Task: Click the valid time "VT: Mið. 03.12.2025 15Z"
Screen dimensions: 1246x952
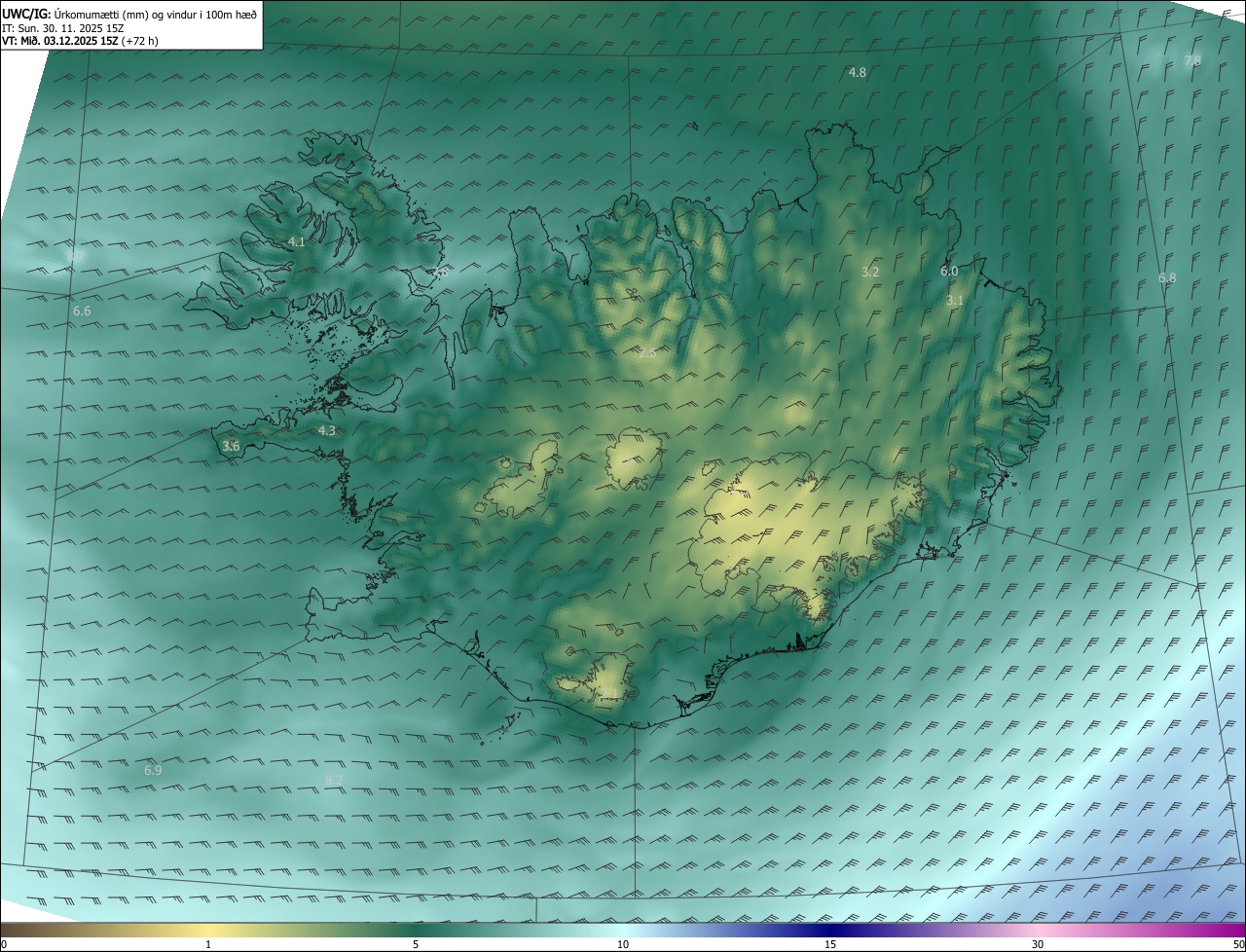Action: [60, 41]
